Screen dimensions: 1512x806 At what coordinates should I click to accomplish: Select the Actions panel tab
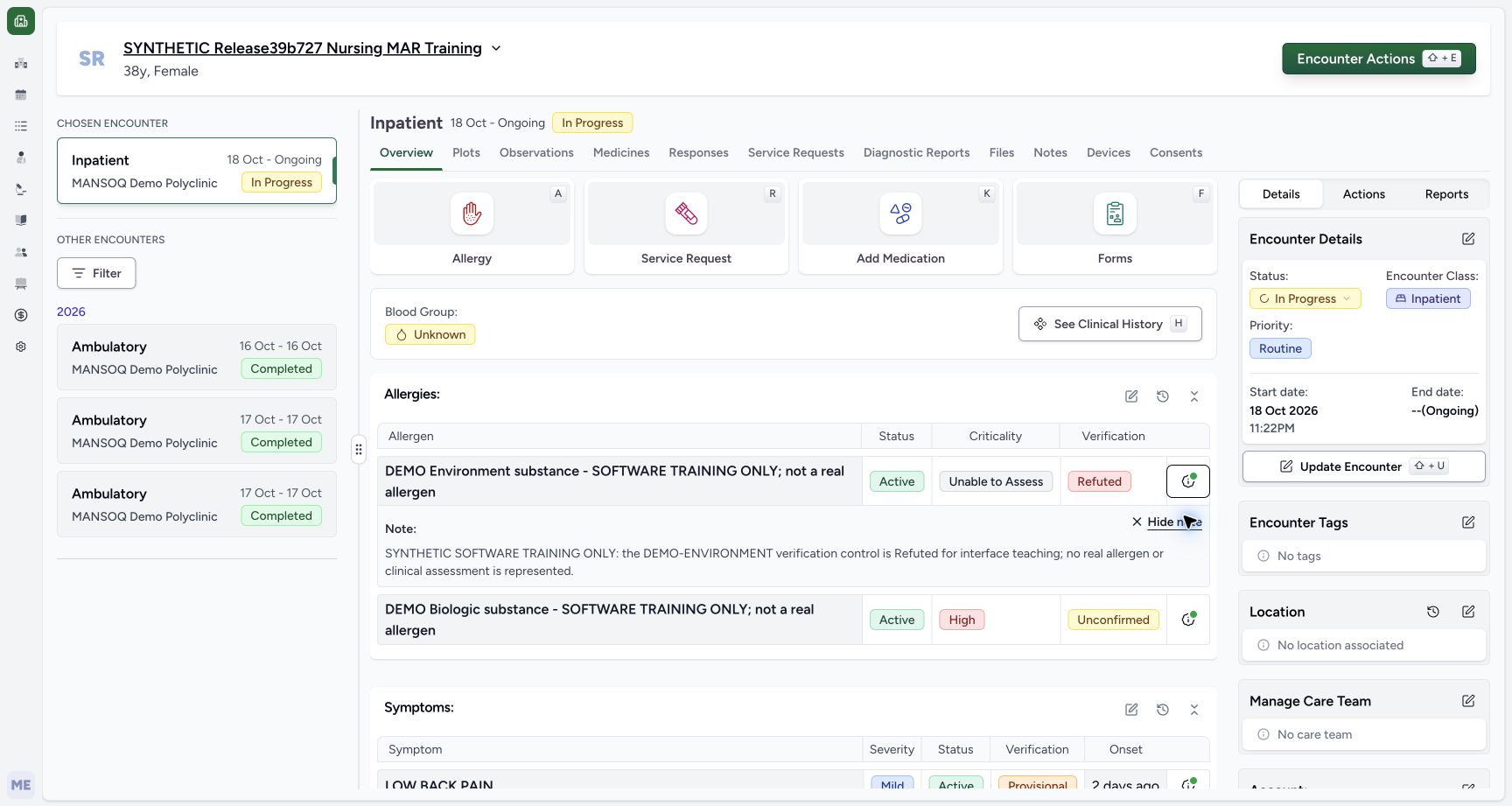point(1363,194)
